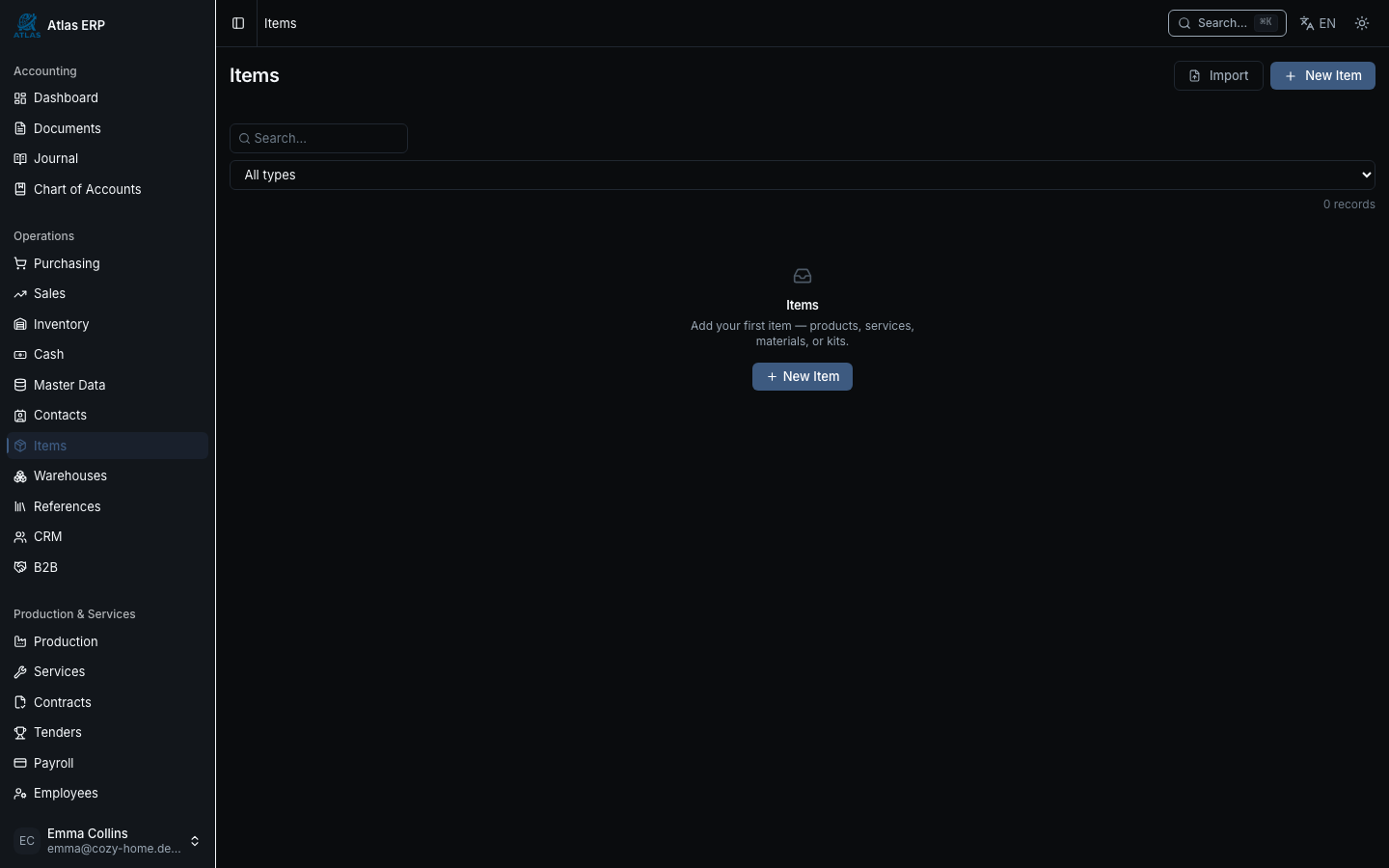Click the "Operations" section heading
Image resolution: width=1389 pixels, height=868 pixels.
(44, 236)
